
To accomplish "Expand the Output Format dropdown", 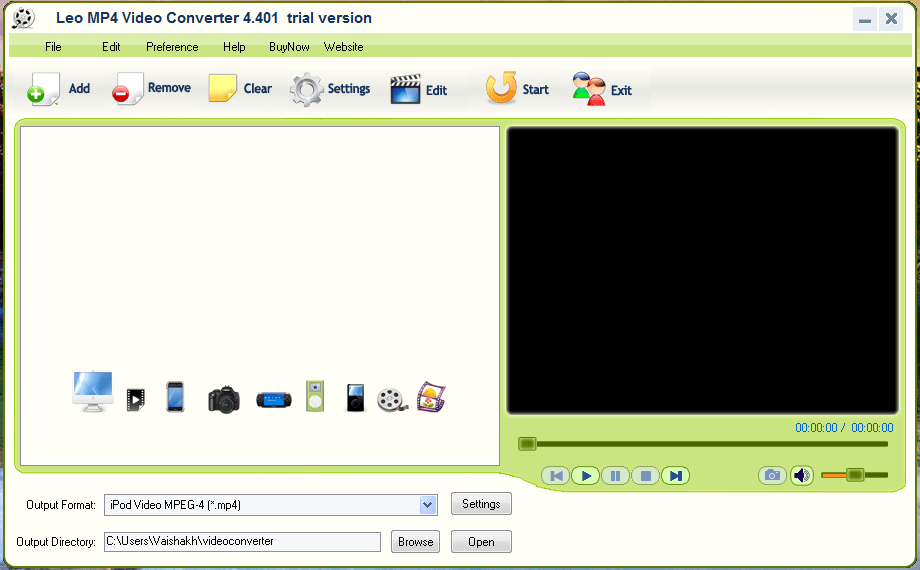I will tap(428, 505).
